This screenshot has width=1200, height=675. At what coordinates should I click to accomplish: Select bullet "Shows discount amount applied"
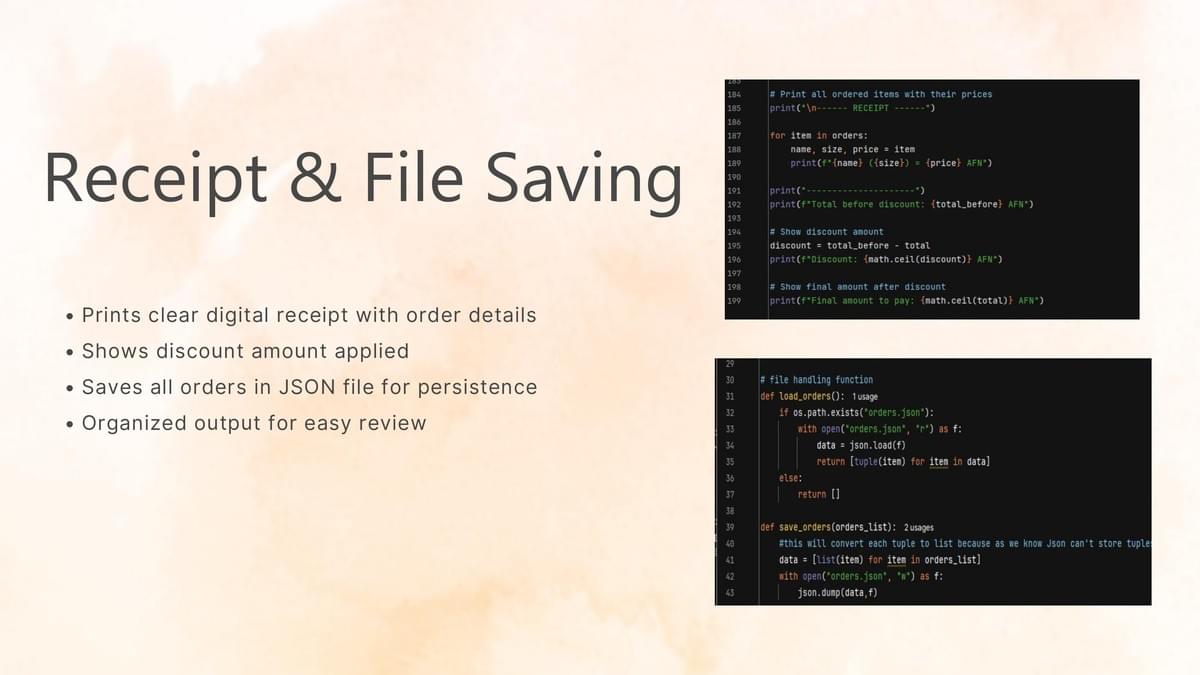[x=245, y=351]
